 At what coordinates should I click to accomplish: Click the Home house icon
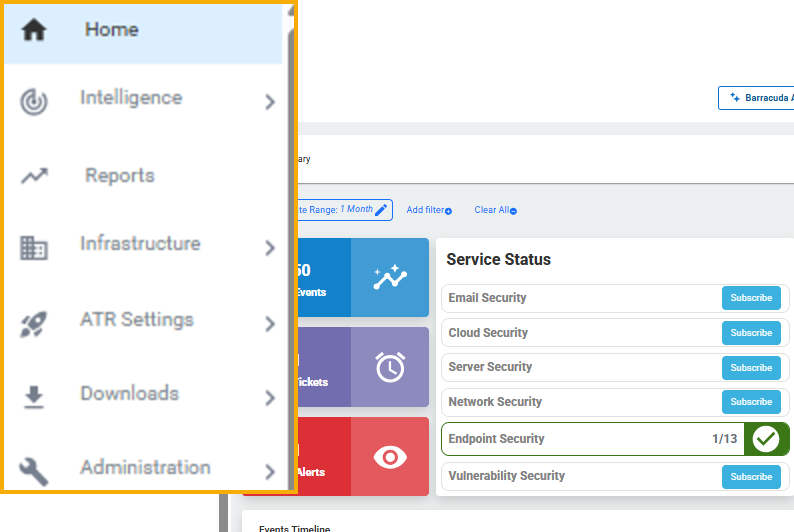point(34,30)
